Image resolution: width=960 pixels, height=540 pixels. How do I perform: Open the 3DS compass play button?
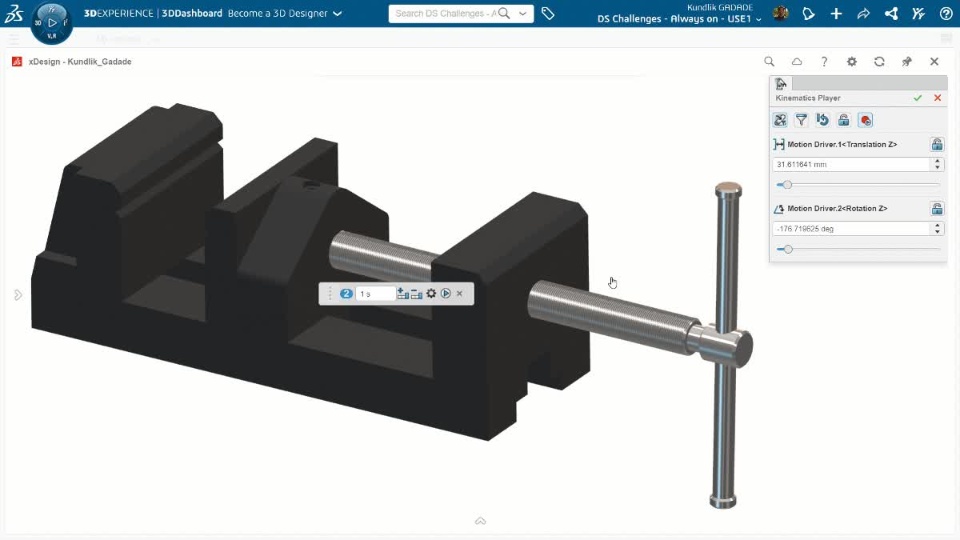pyautogui.click(x=52, y=23)
